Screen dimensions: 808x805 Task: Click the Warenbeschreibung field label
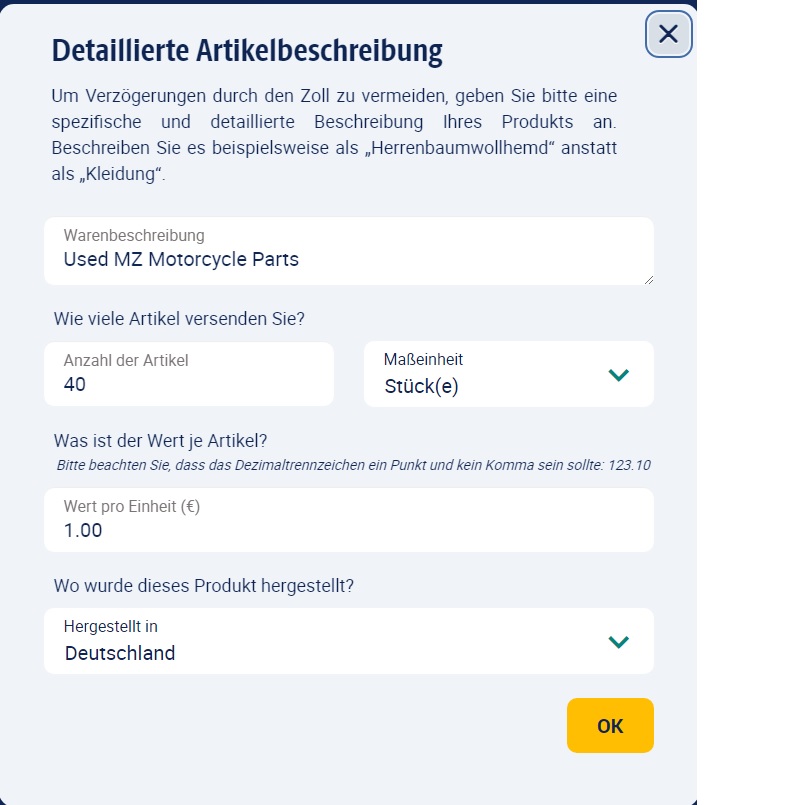(134, 235)
